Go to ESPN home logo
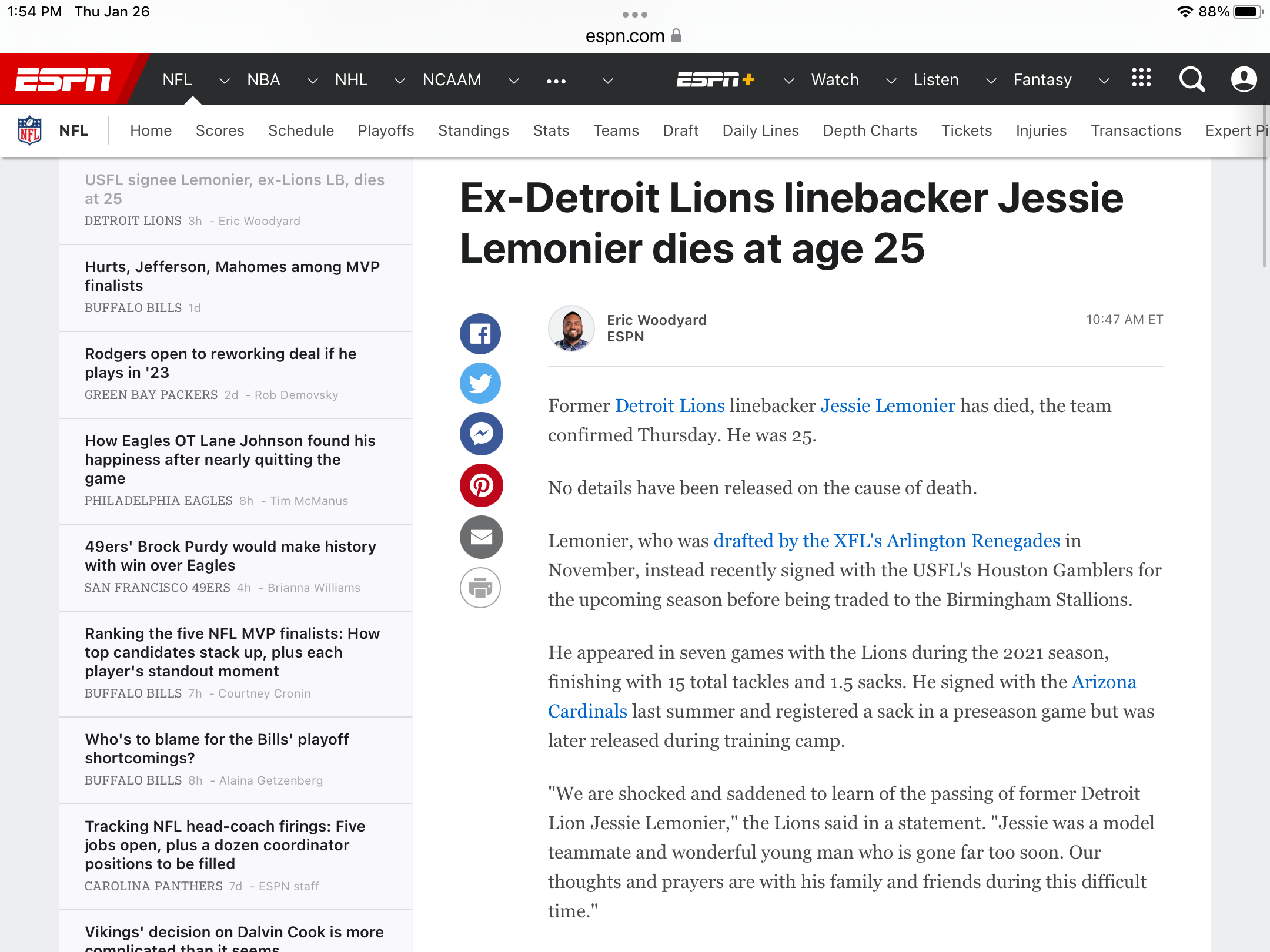 click(63, 79)
